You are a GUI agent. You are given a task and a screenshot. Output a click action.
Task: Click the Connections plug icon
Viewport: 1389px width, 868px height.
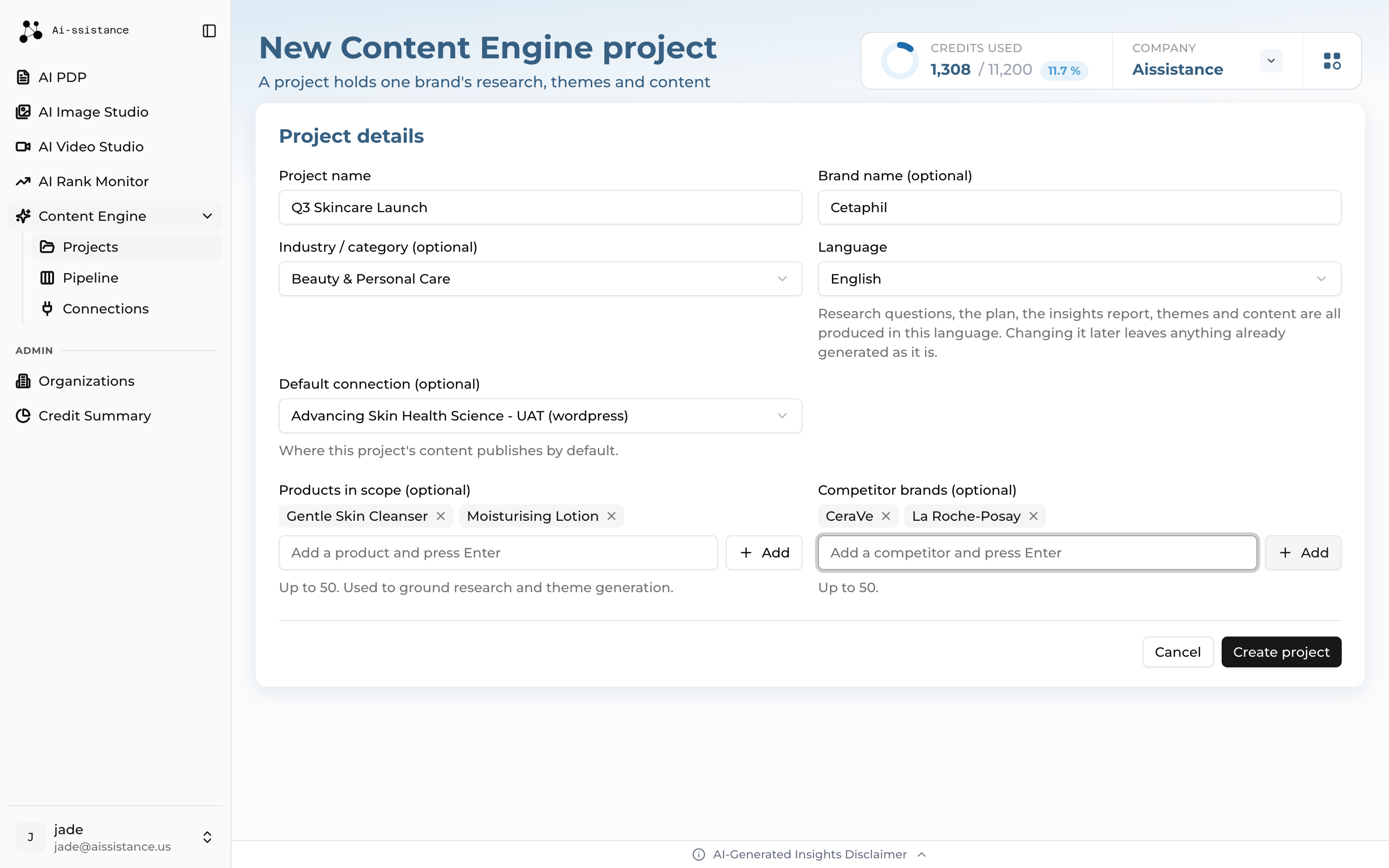tap(47, 309)
